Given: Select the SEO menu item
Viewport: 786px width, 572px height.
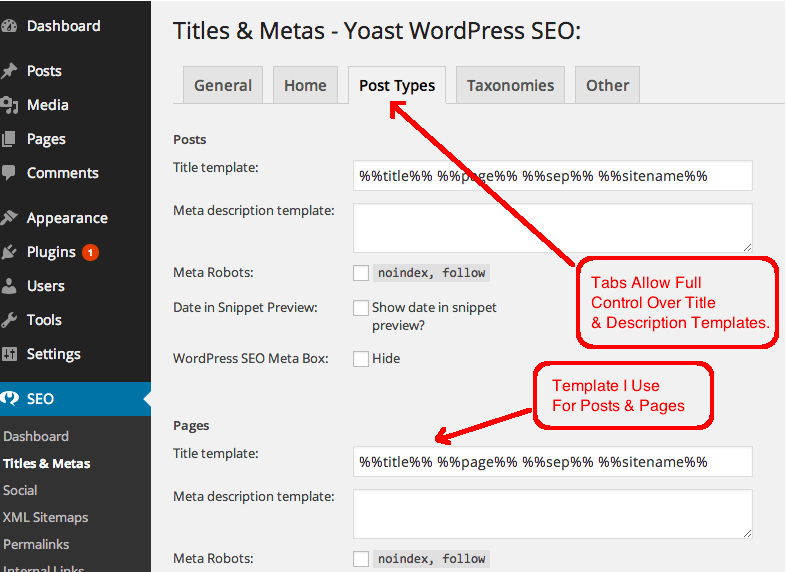Looking at the screenshot, I should 75,399.
